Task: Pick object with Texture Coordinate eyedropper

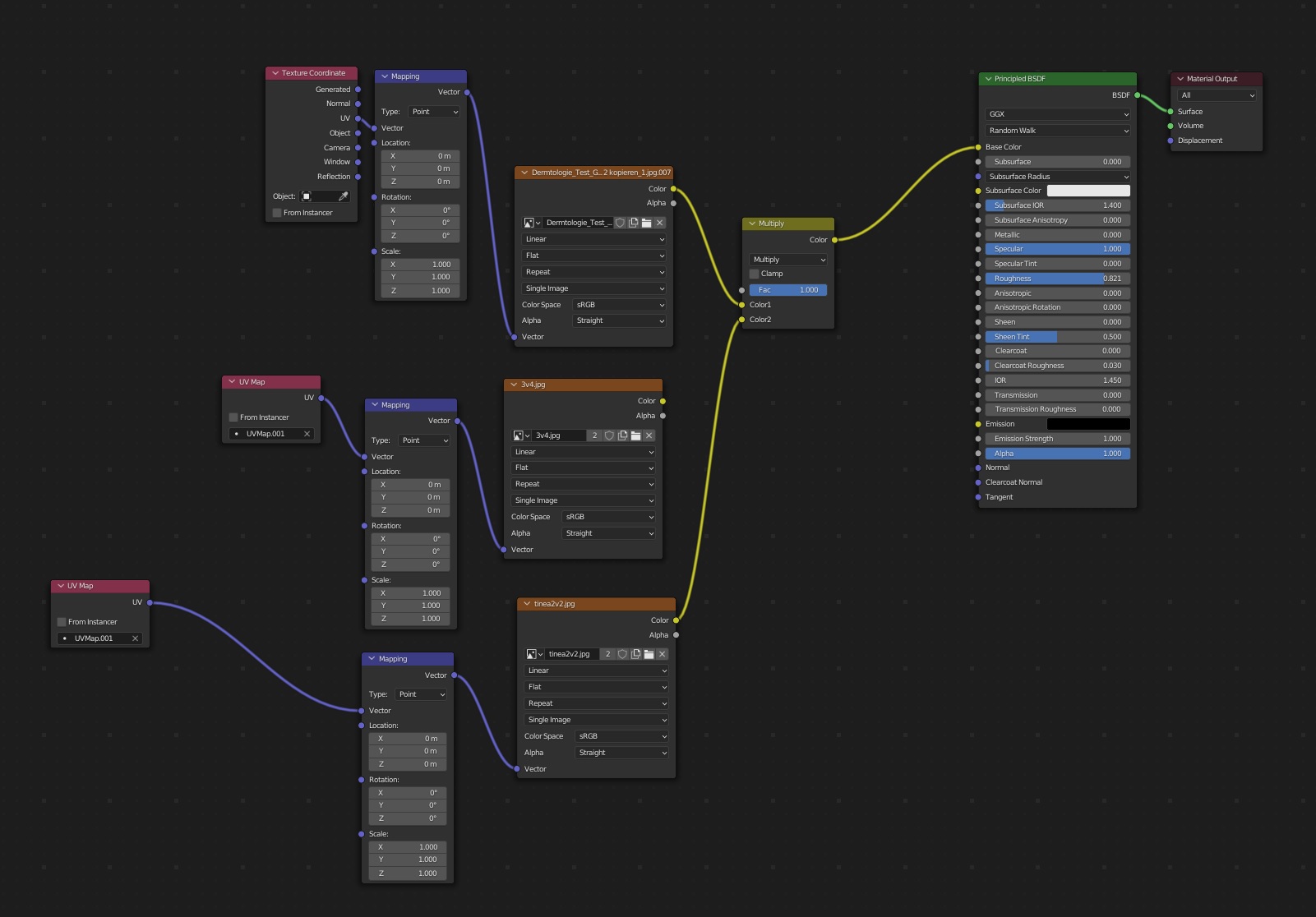Action: coord(344,196)
